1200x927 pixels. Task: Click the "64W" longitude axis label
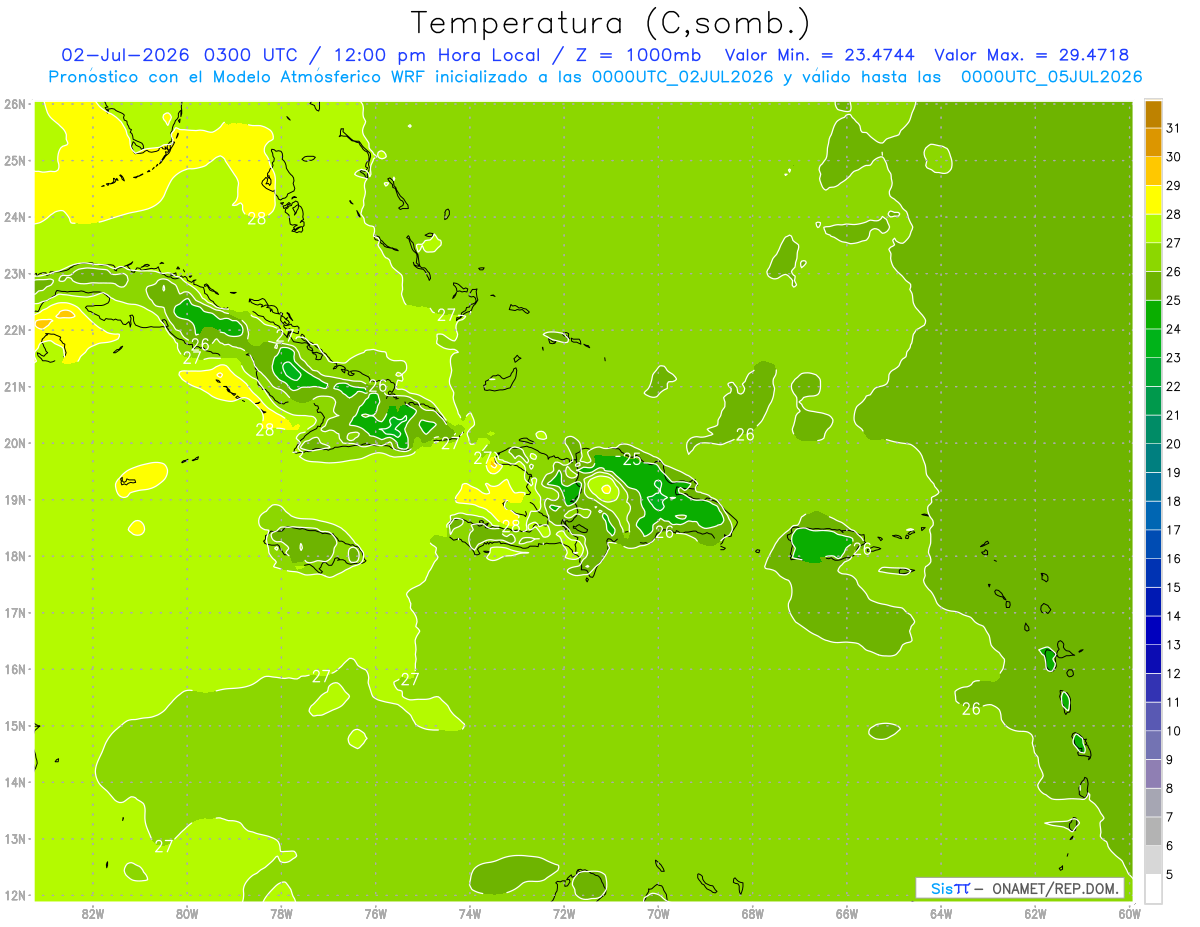pos(941,913)
